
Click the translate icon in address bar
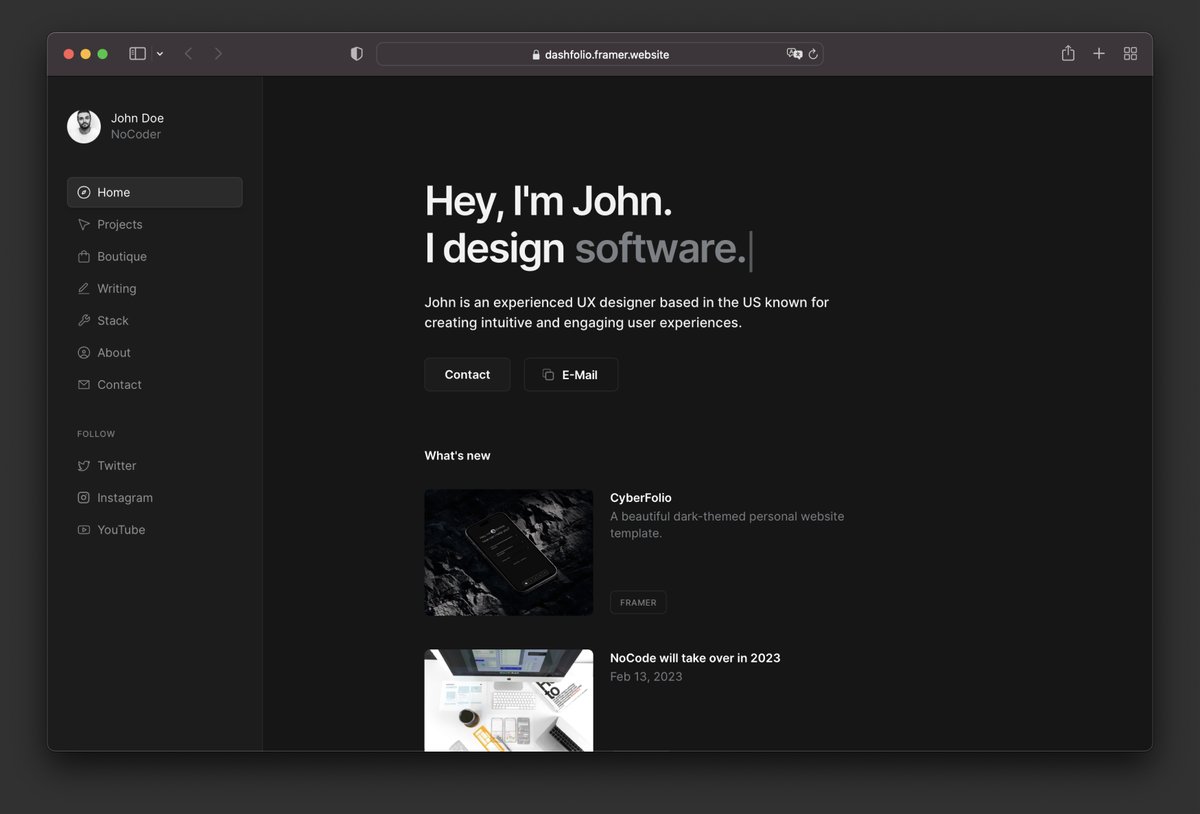(795, 54)
